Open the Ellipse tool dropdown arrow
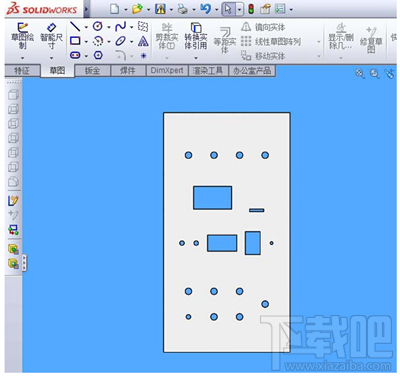This screenshot has width=400, height=376. 131,42
